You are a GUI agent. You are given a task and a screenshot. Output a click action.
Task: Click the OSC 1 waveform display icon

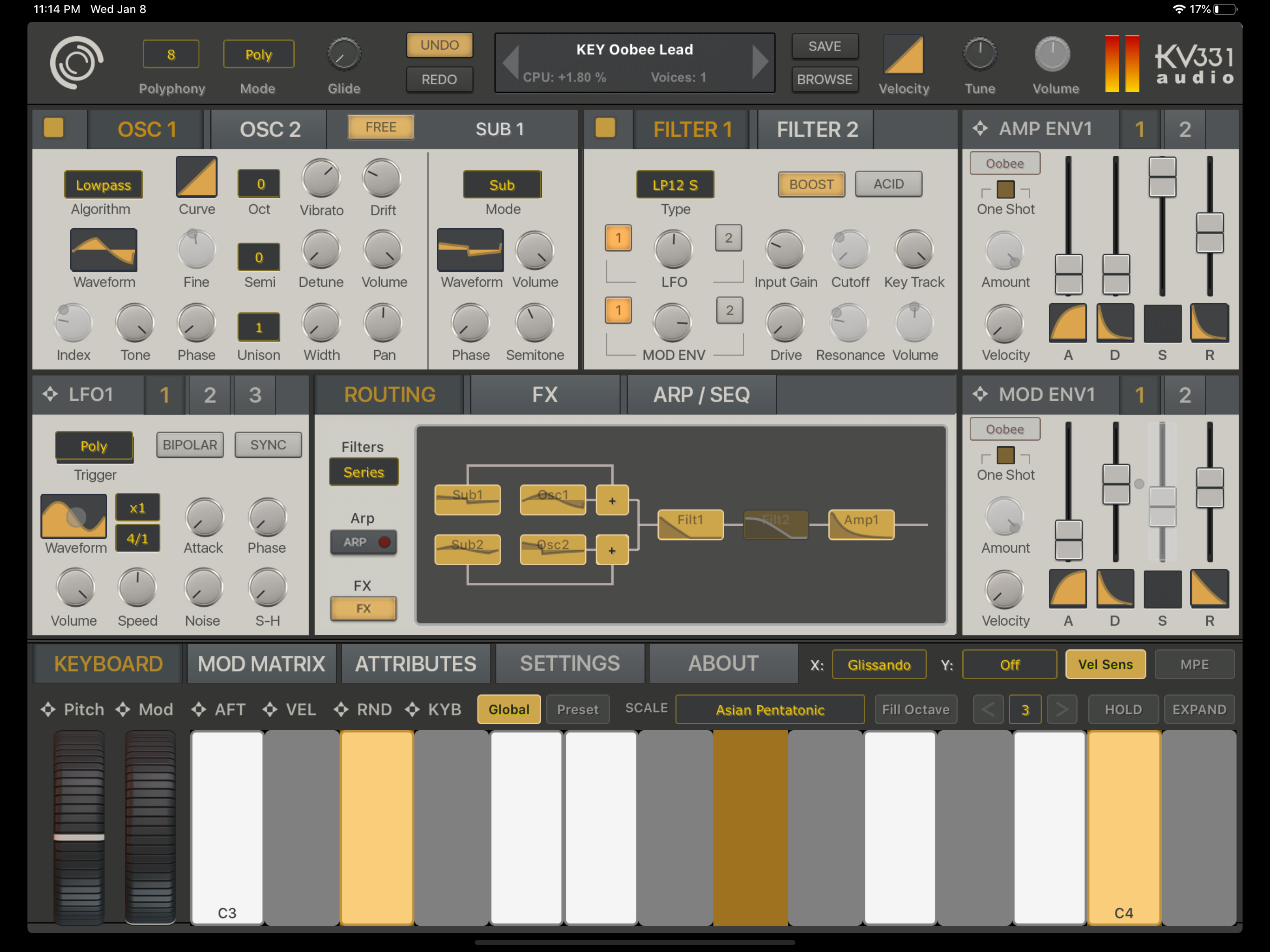click(103, 250)
